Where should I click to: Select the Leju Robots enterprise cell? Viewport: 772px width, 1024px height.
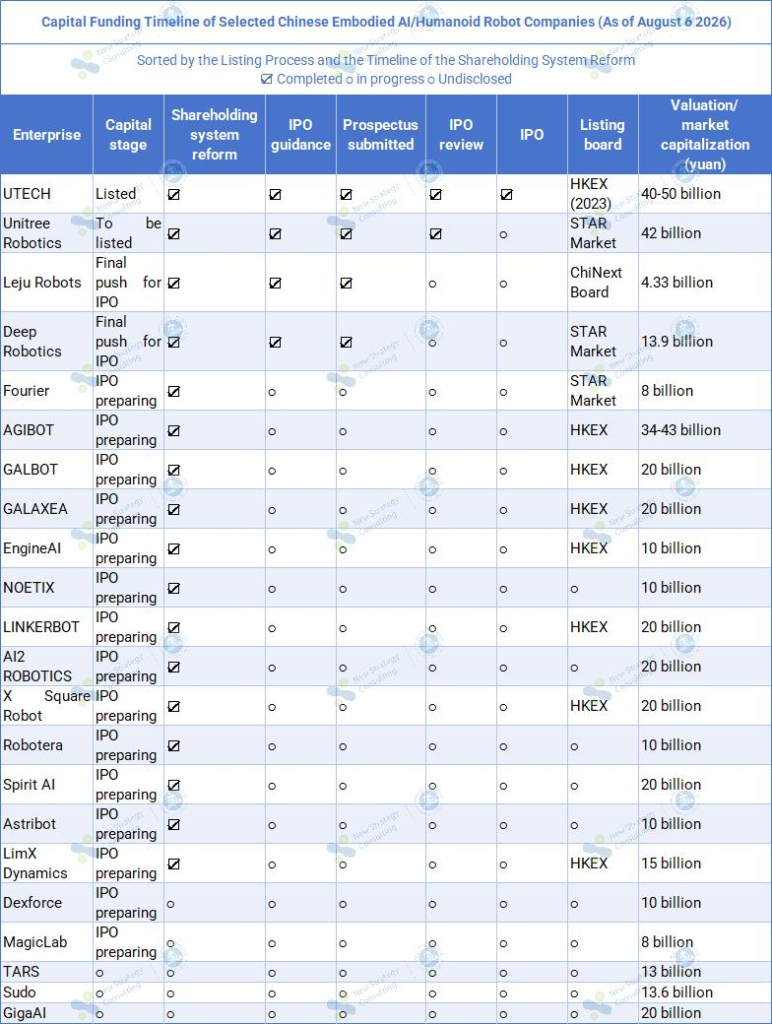[46, 282]
